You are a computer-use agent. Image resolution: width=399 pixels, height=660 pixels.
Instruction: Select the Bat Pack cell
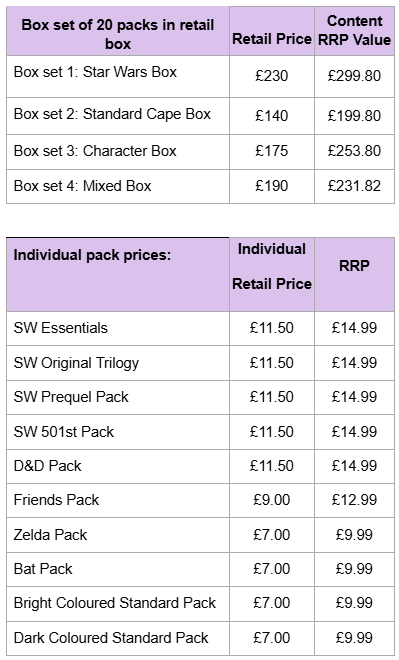118,569
